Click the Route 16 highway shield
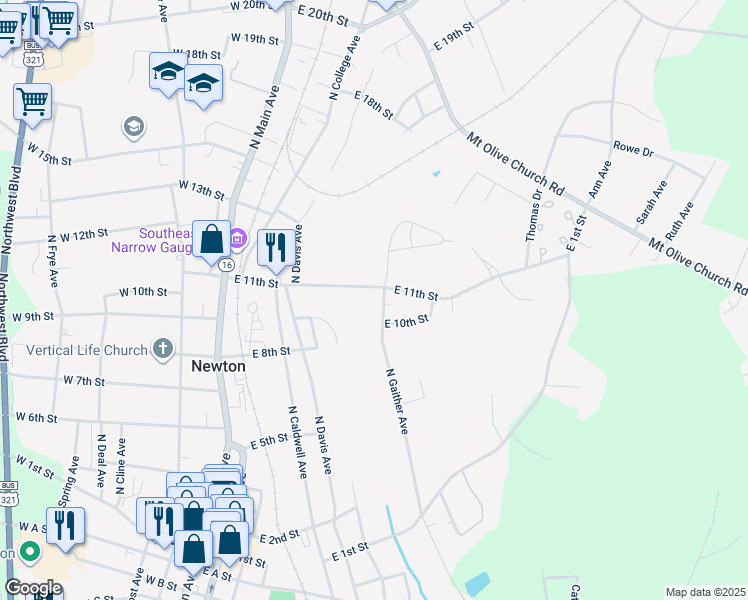The image size is (748, 600). [x=227, y=265]
